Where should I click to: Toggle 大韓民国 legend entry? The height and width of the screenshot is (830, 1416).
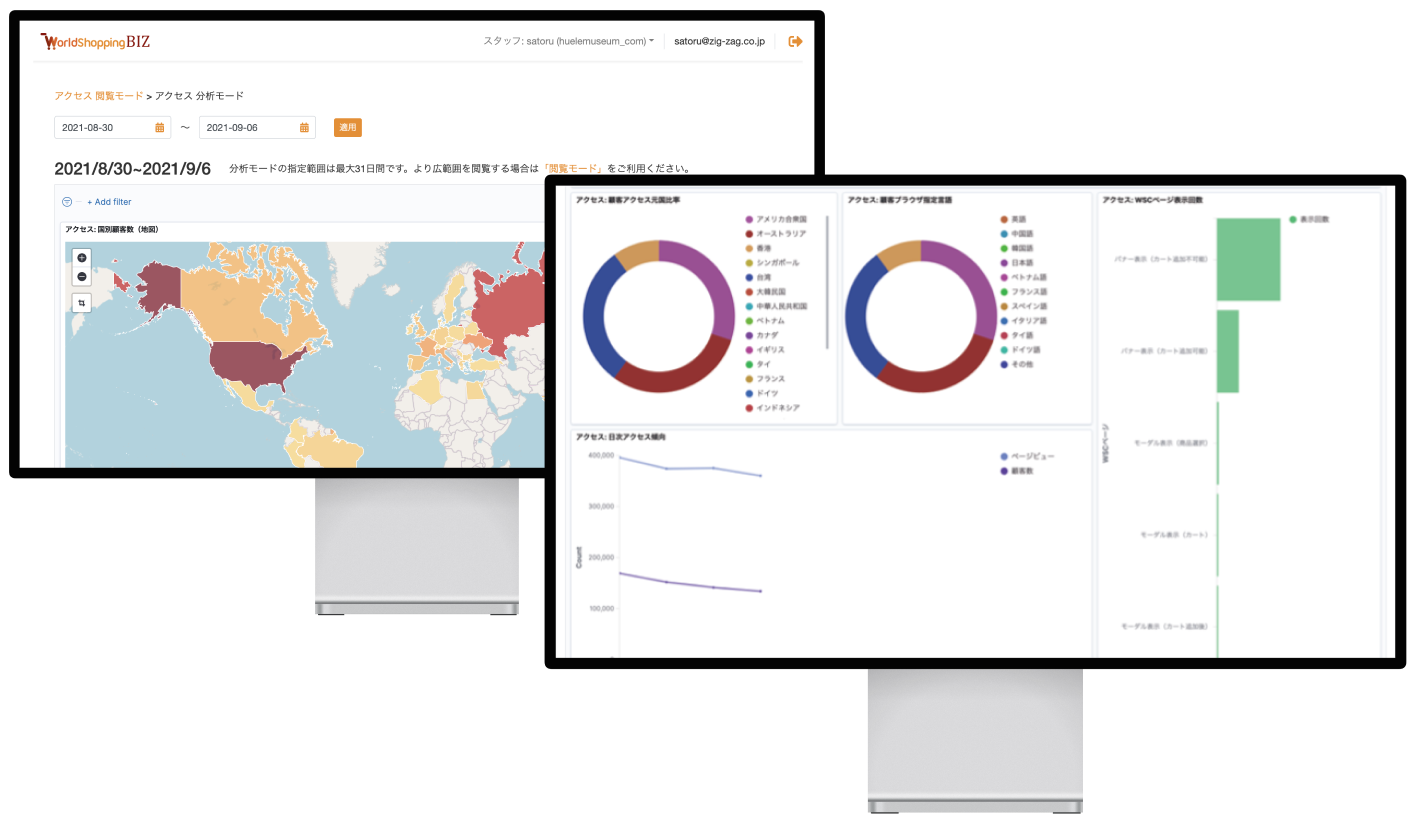tap(763, 291)
